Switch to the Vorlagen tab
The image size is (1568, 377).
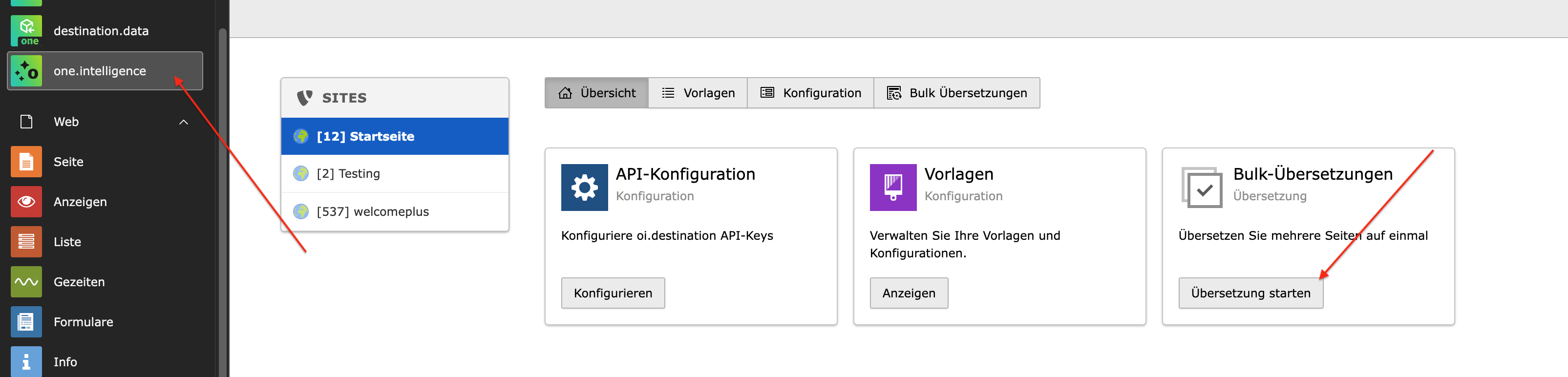tap(698, 93)
